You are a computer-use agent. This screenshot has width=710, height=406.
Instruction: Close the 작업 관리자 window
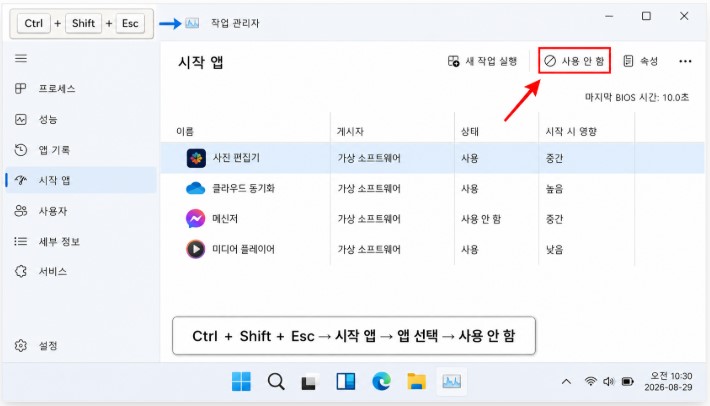684,16
